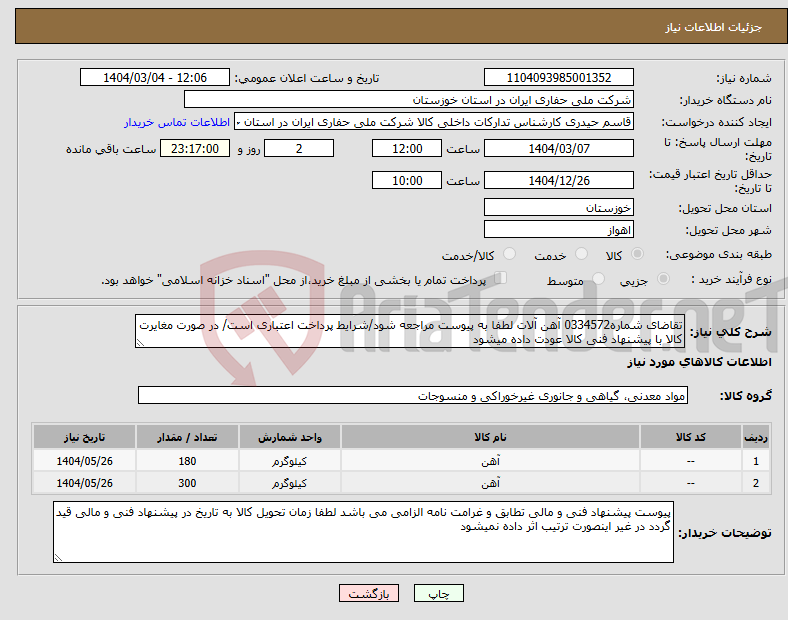Screen dimensions: 788x620
Task: Click need date 1404/05/26 in row 1
Action: pyautogui.click(x=84, y=461)
